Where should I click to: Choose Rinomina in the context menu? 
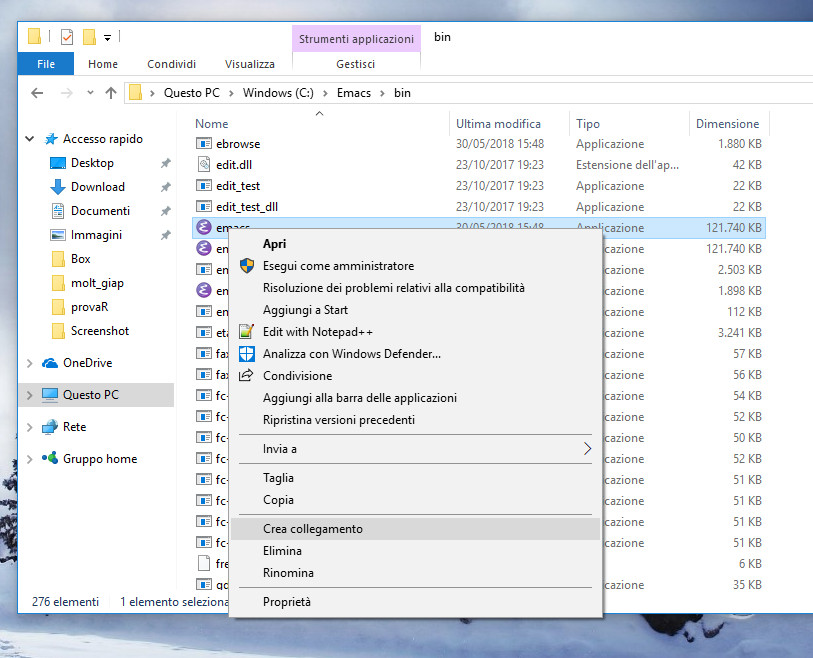tap(415, 573)
